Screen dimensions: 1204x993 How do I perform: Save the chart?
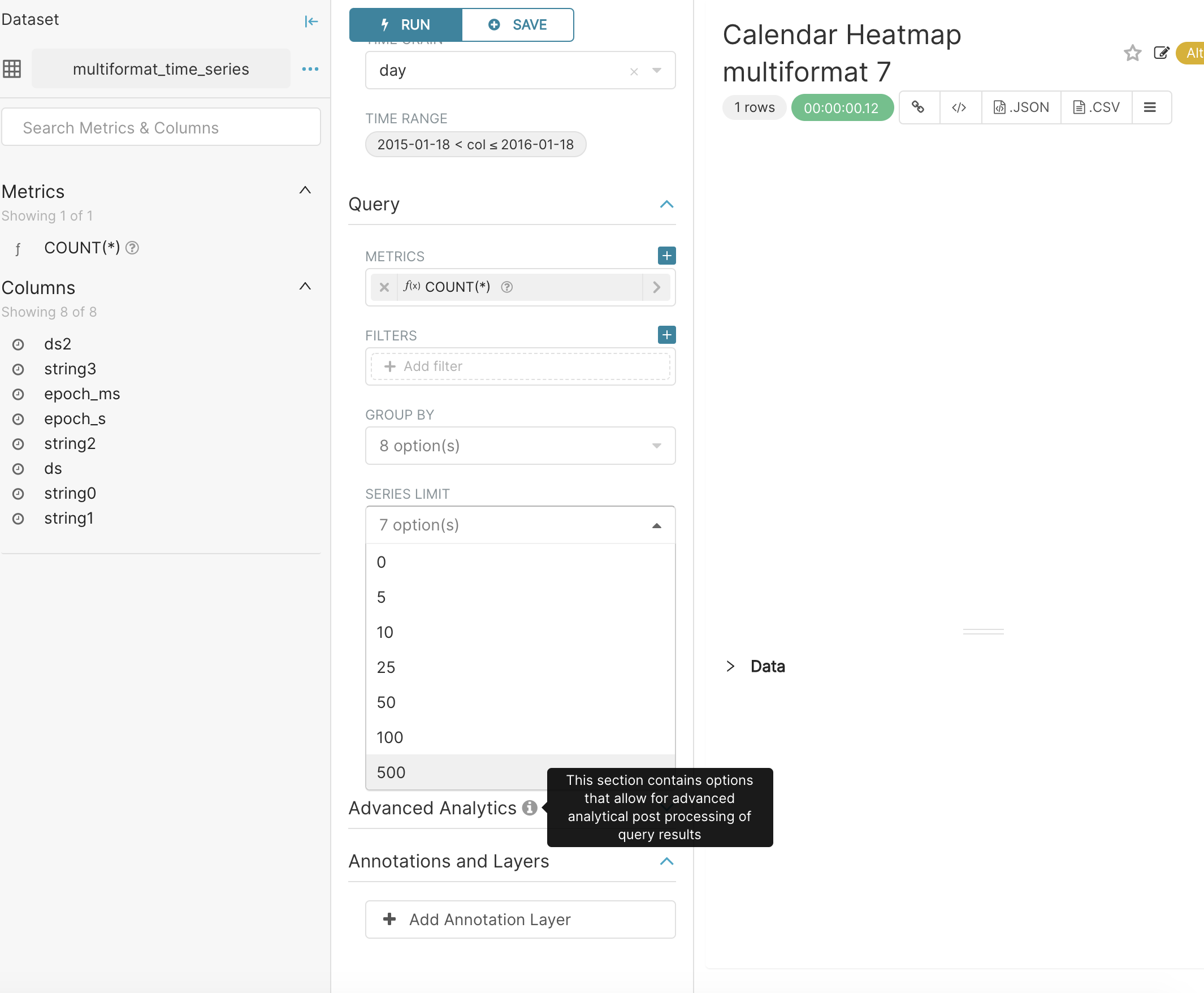point(517,24)
